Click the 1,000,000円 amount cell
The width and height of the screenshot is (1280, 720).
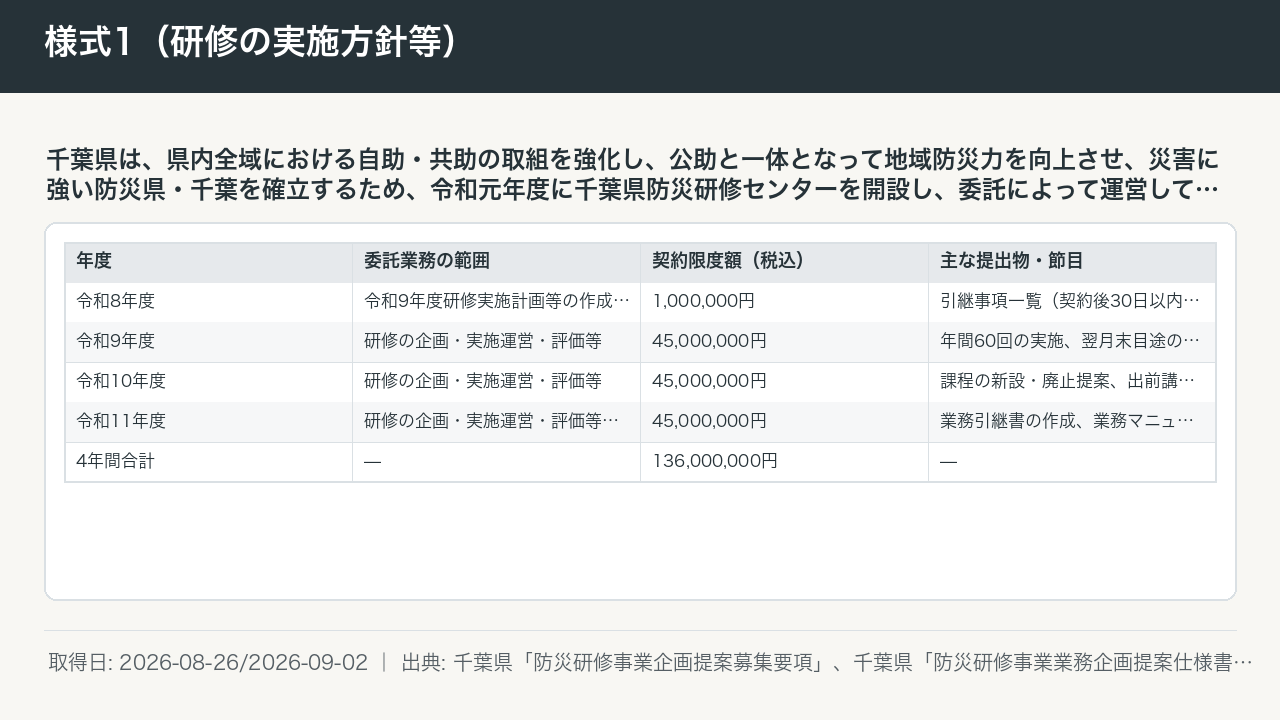pyautogui.click(x=784, y=301)
